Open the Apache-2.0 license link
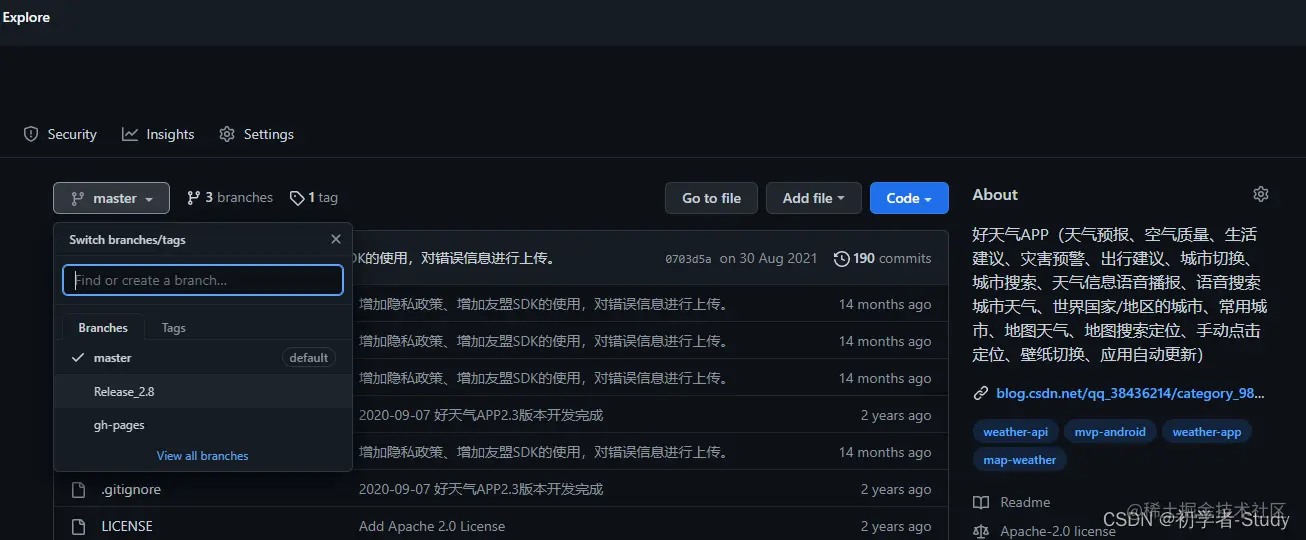The height and width of the screenshot is (540, 1306). (x=1057, y=531)
